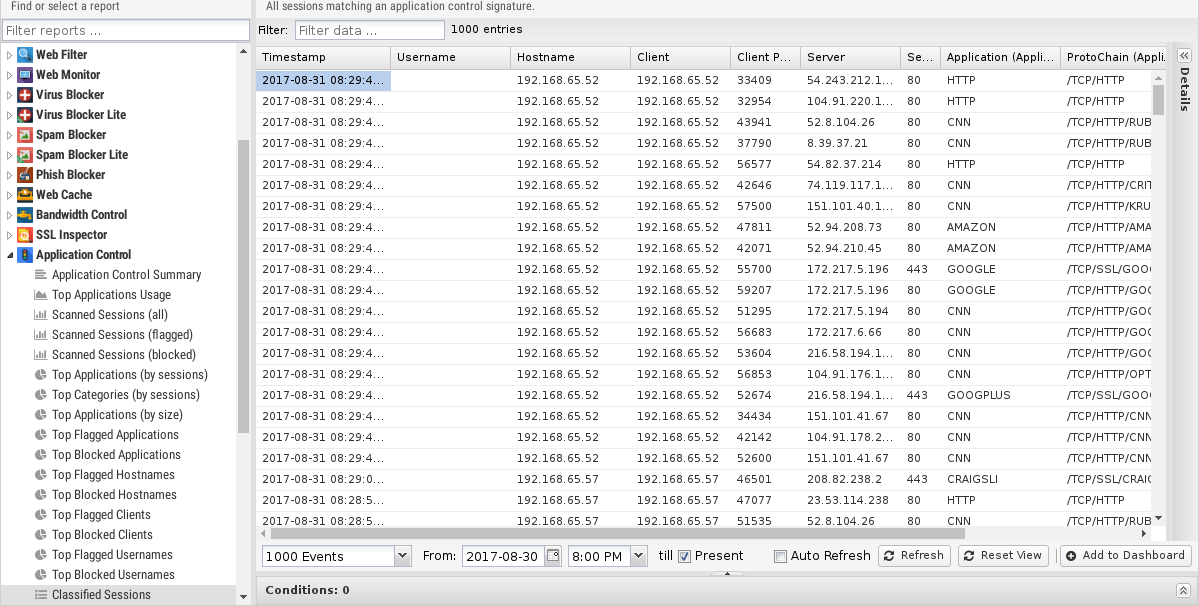Click the Top Categories (by sessions) pie icon
1199x606 pixels.
coord(41,394)
